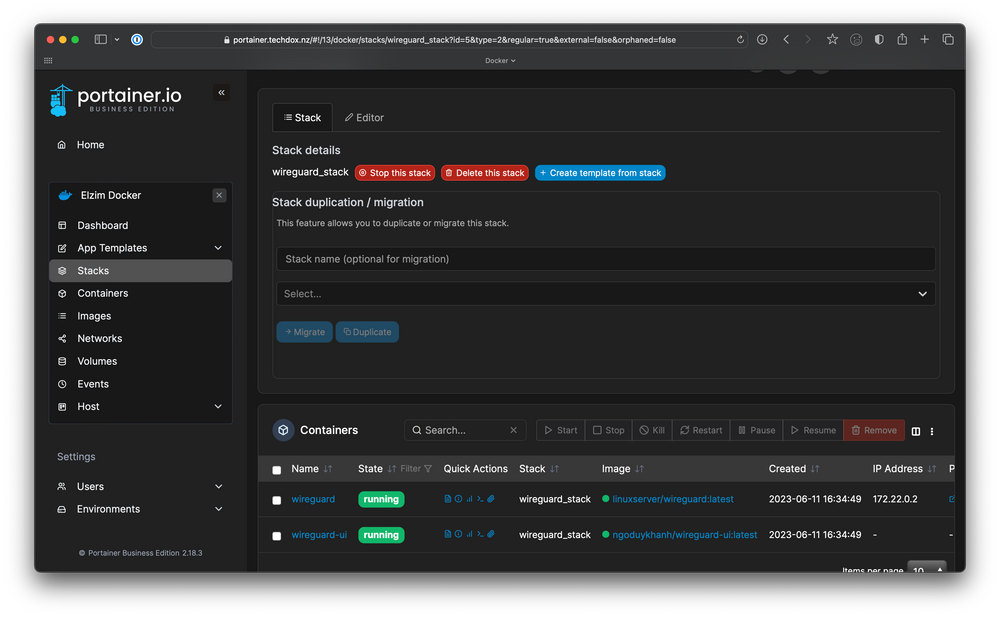Check the select-all checkbox in containers header

point(276,468)
